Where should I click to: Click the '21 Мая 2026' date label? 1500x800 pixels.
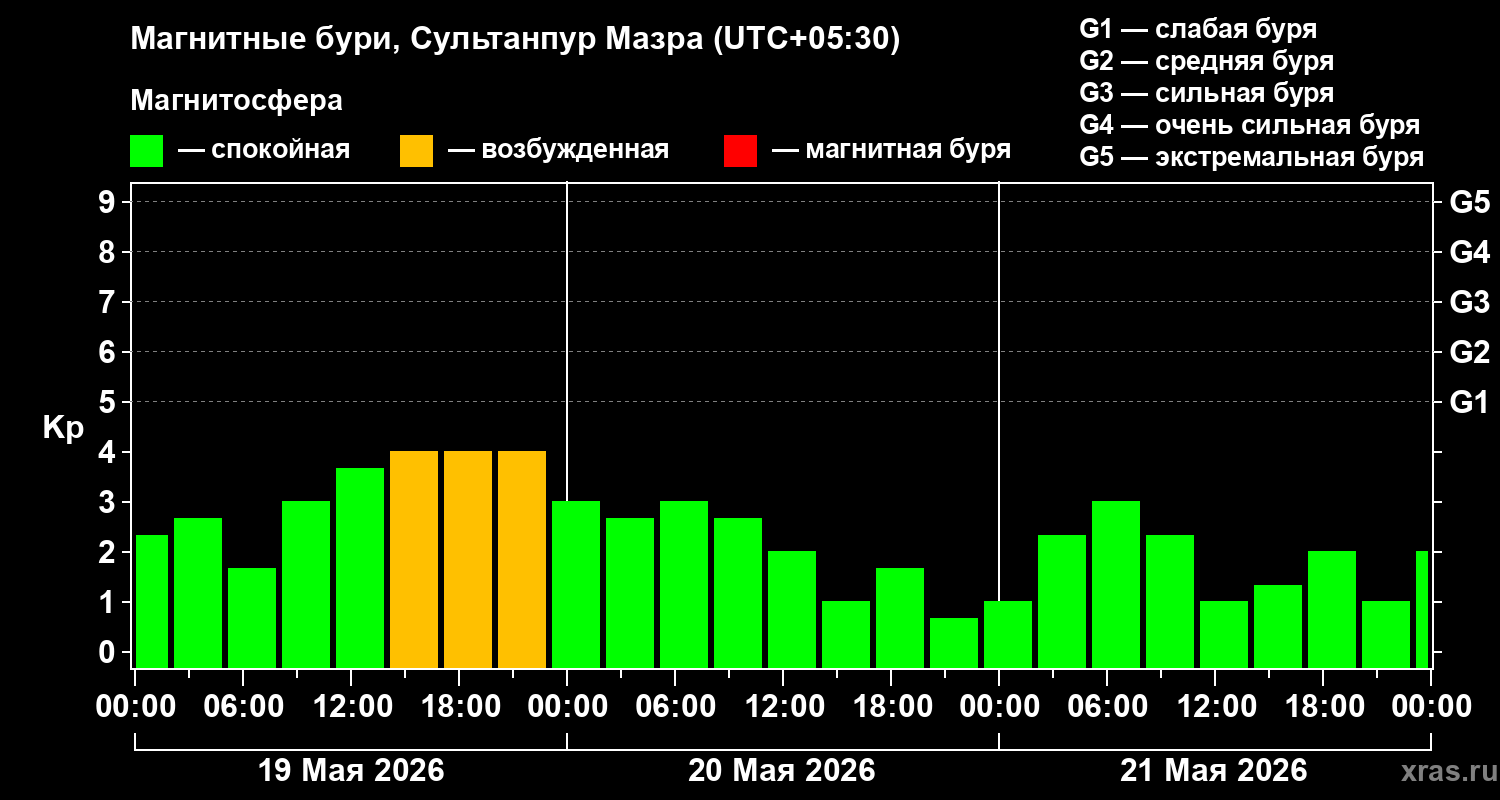pyautogui.click(x=1214, y=770)
